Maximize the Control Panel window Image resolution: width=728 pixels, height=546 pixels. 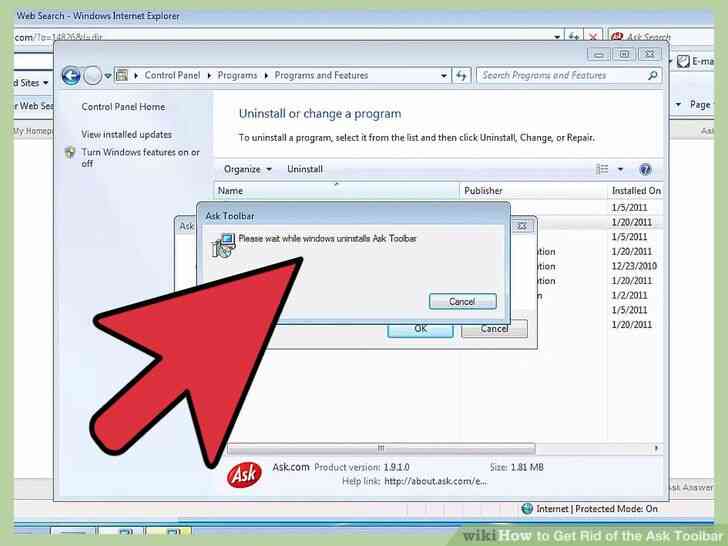coord(624,54)
